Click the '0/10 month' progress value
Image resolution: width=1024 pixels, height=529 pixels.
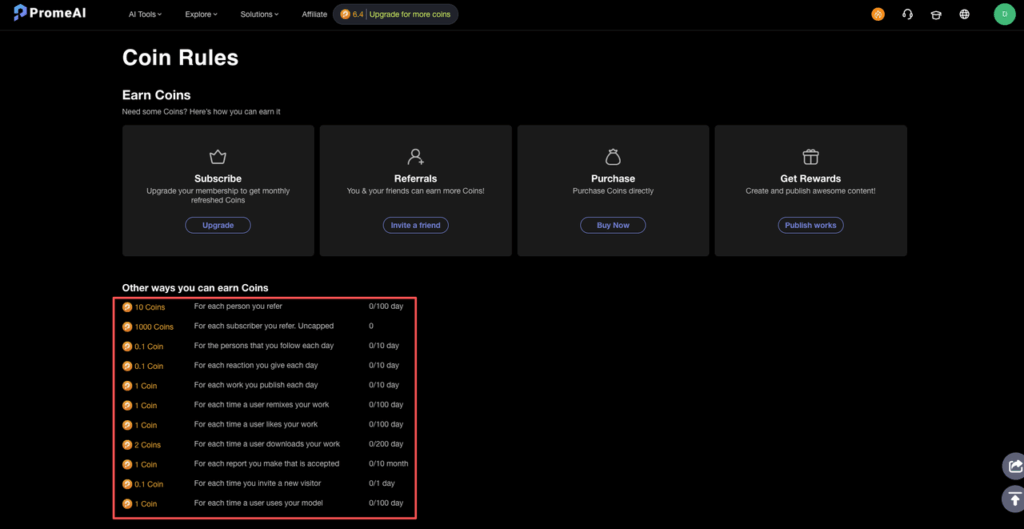pyautogui.click(x=388, y=463)
